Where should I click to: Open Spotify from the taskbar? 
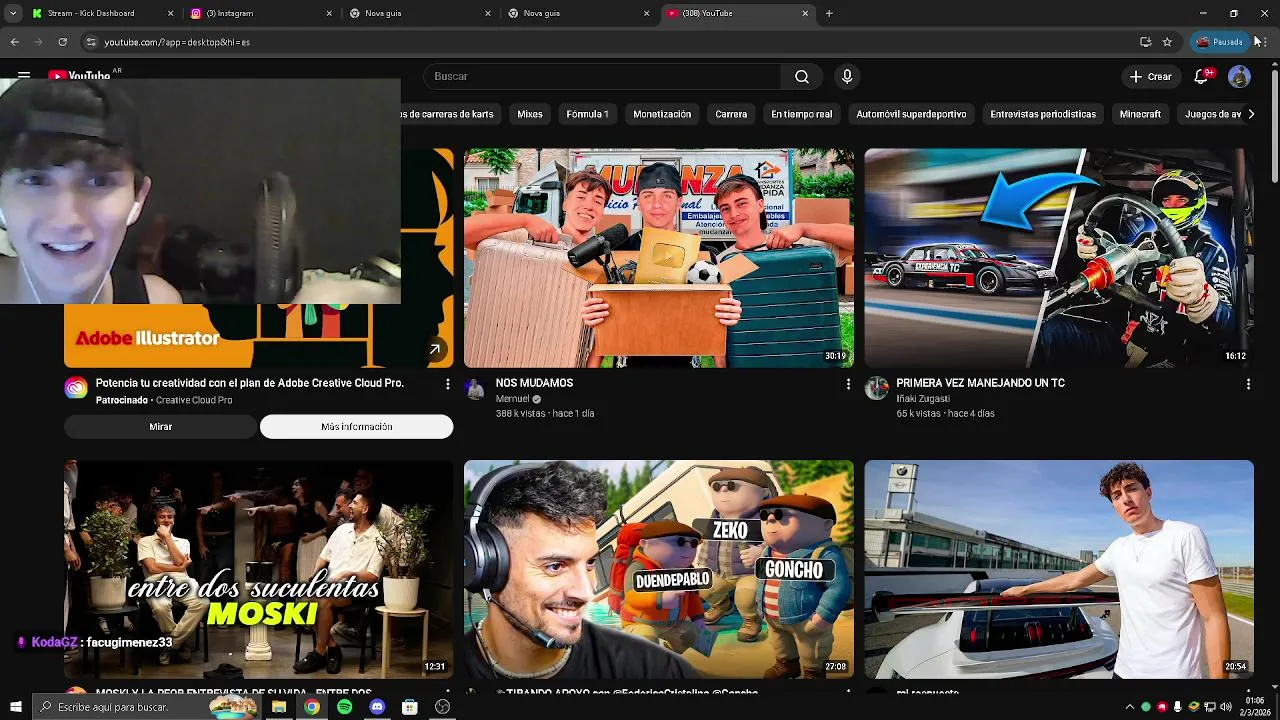(x=344, y=707)
